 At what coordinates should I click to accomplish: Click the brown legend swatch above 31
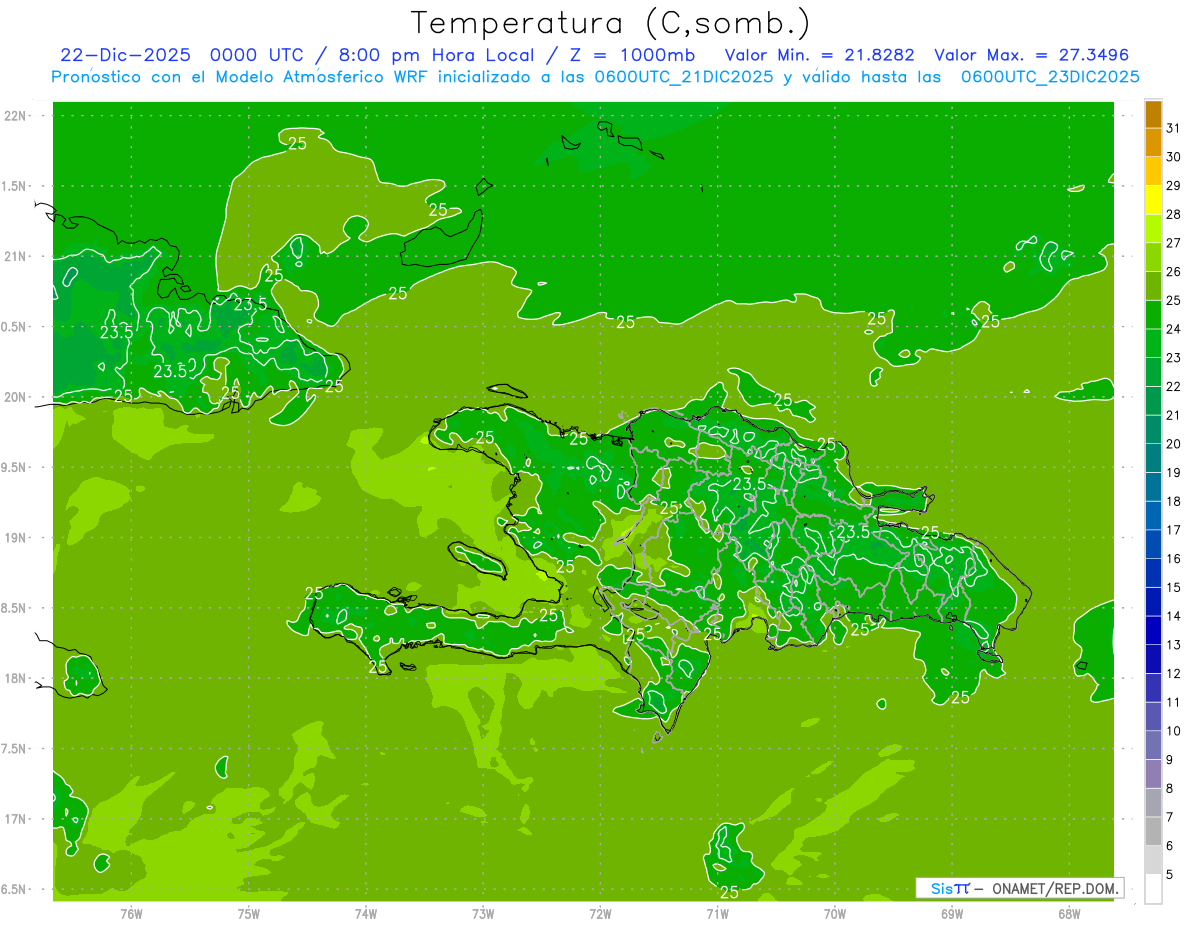point(1153,115)
